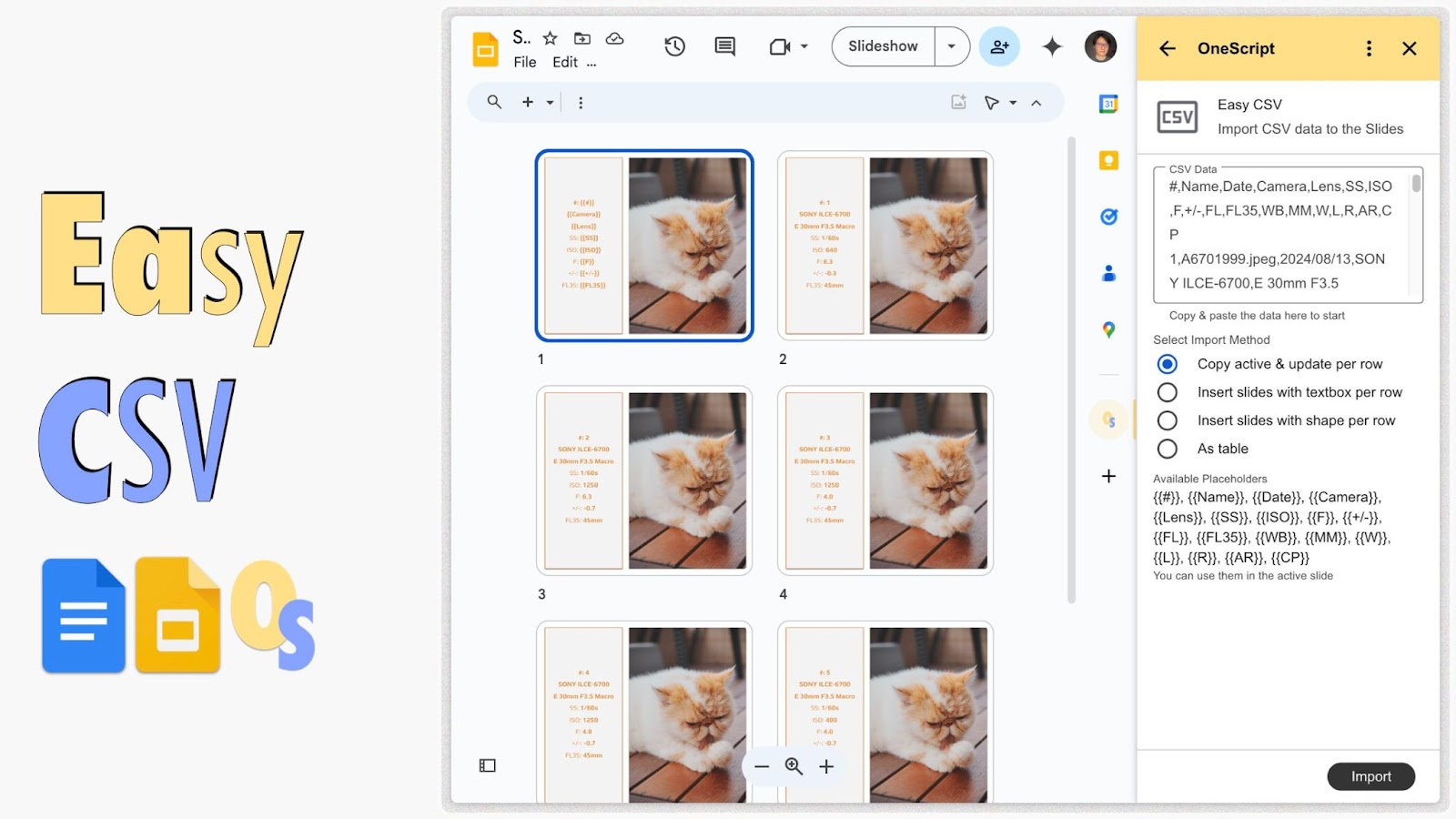Image resolution: width=1456 pixels, height=819 pixels.
Task: Toggle filmstrip view icon
Action: click(488, 765)
